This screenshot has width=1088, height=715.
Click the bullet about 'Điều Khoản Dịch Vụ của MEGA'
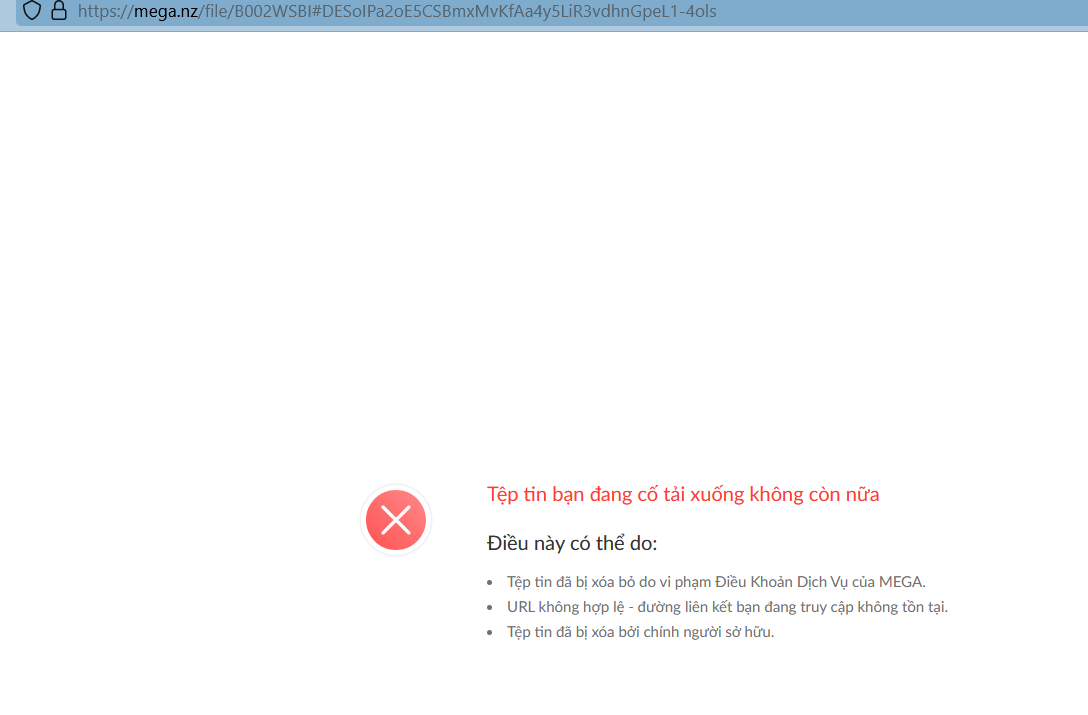click(x=716, y=582)
